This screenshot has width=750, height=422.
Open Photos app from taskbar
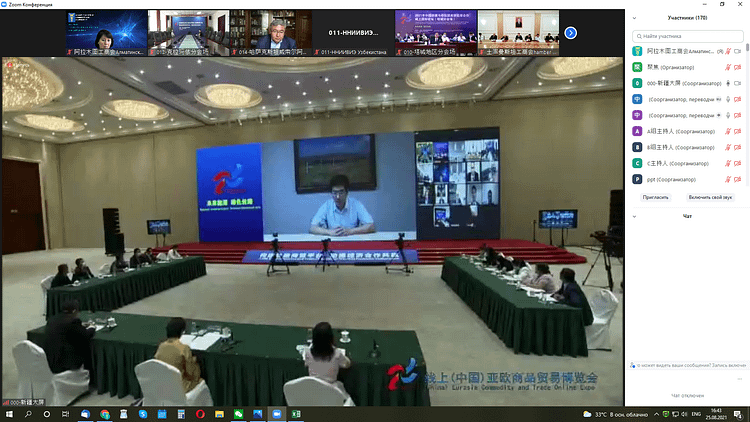(258, 414)
